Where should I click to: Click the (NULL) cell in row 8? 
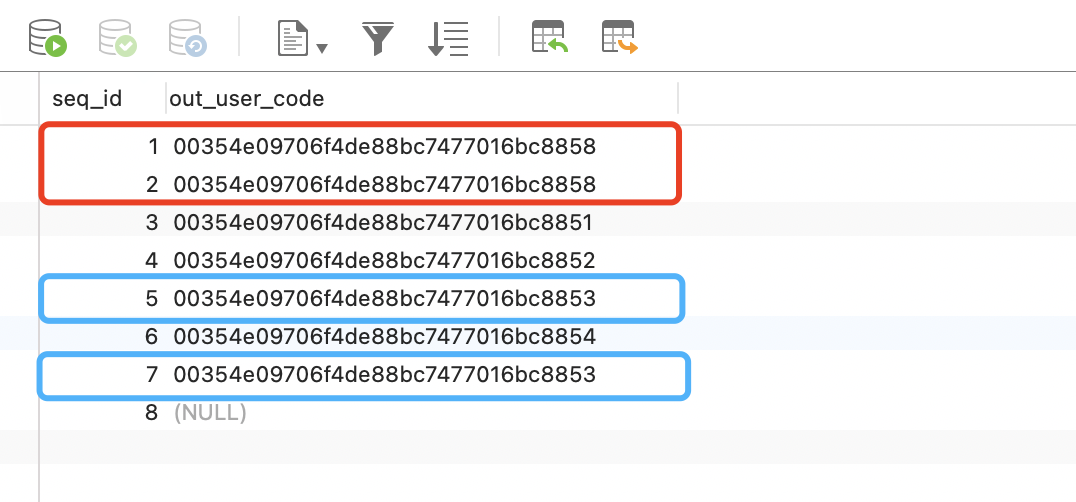coord(210,413)
